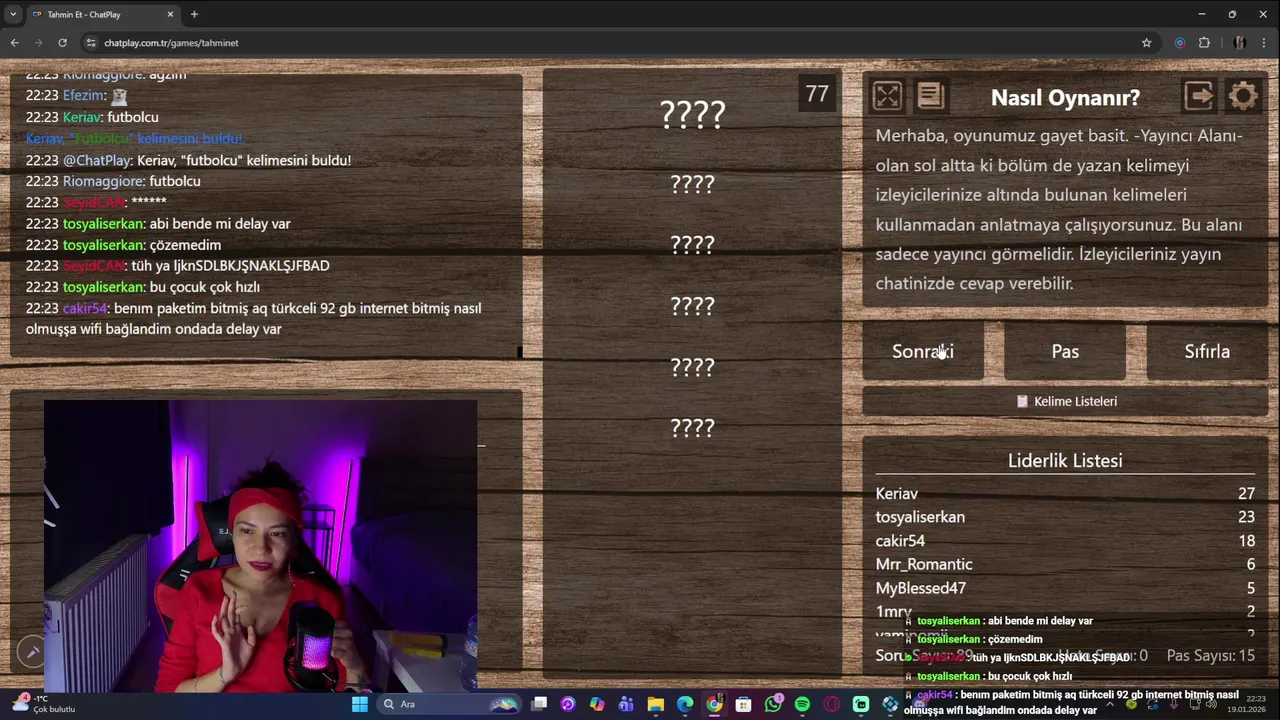Skip the word with the Pas button

click(1065, 351)
